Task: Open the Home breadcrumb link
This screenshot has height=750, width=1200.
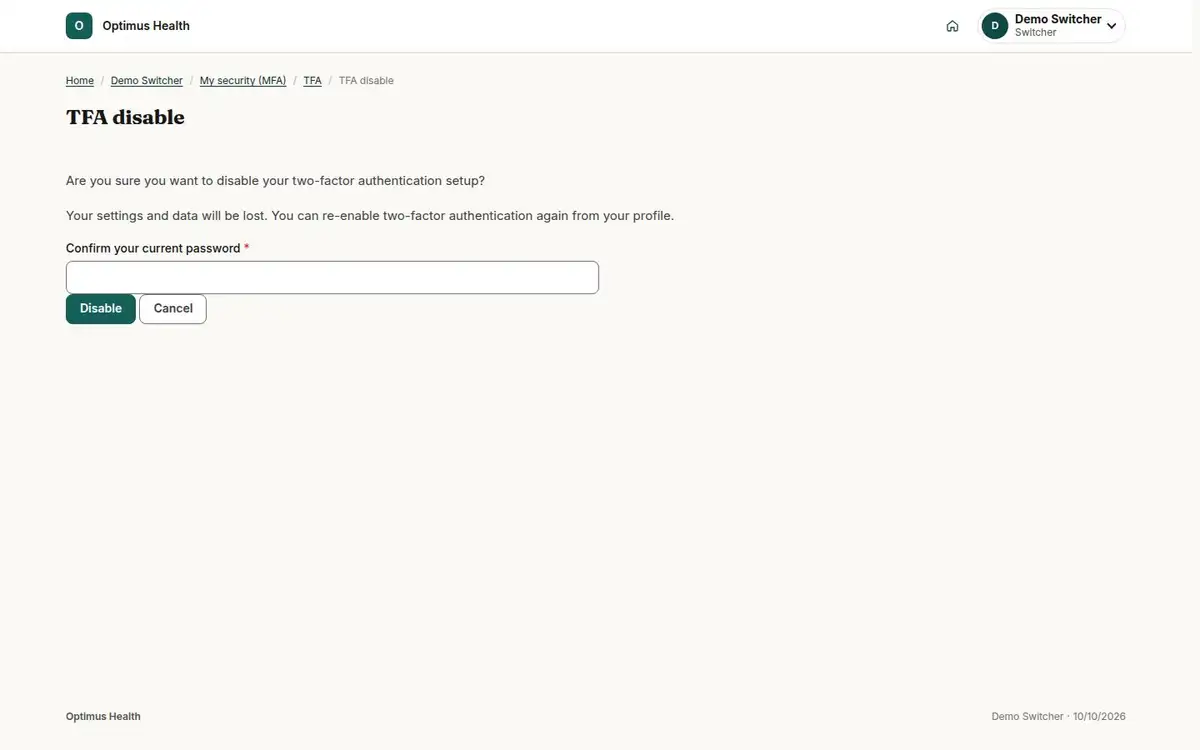Action: click(80, 81)
